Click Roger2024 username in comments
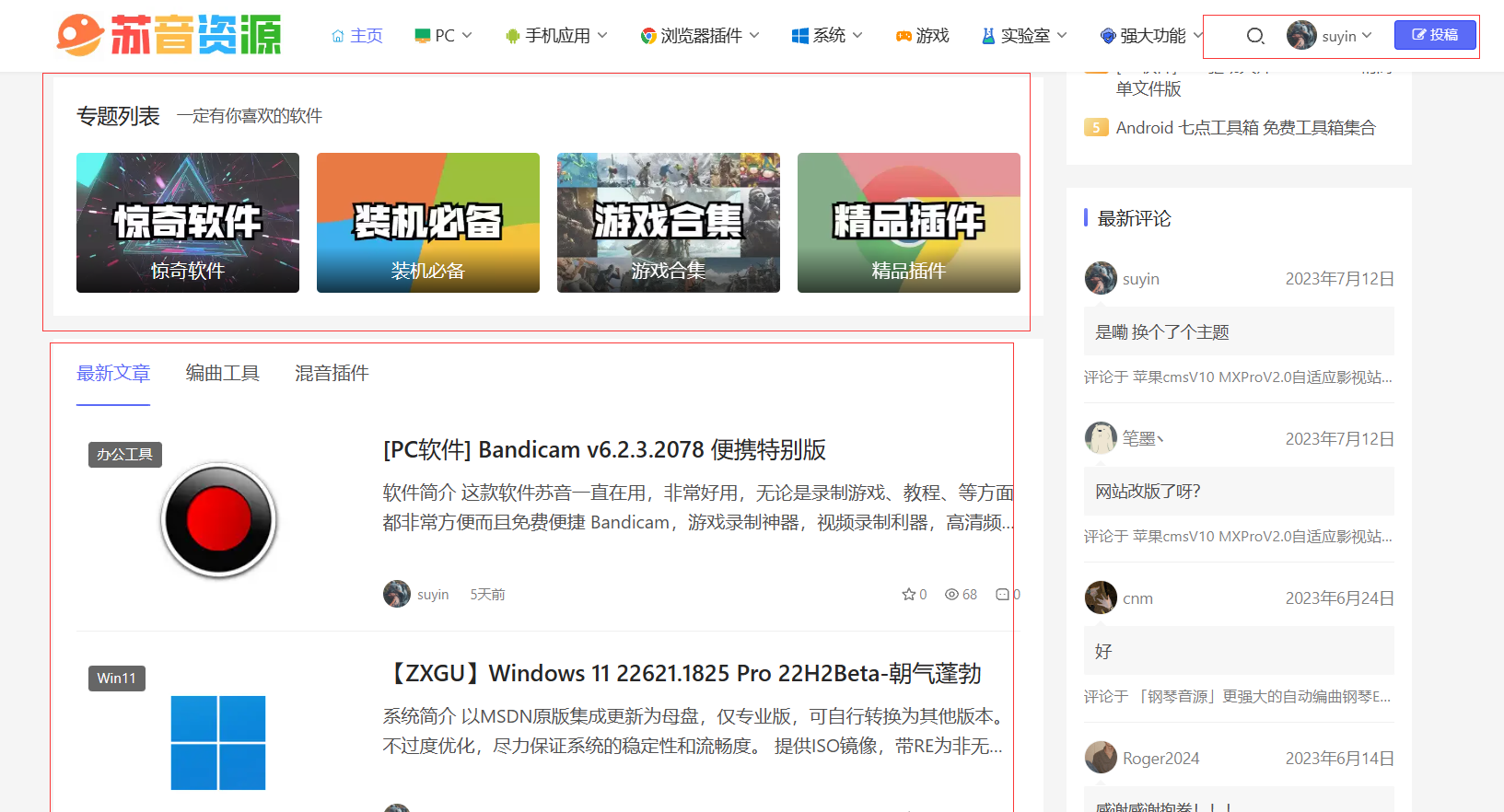Image resolution: width=1504 pixels, height=812 pixels. pyautogui.click(x=1160, y=759)
